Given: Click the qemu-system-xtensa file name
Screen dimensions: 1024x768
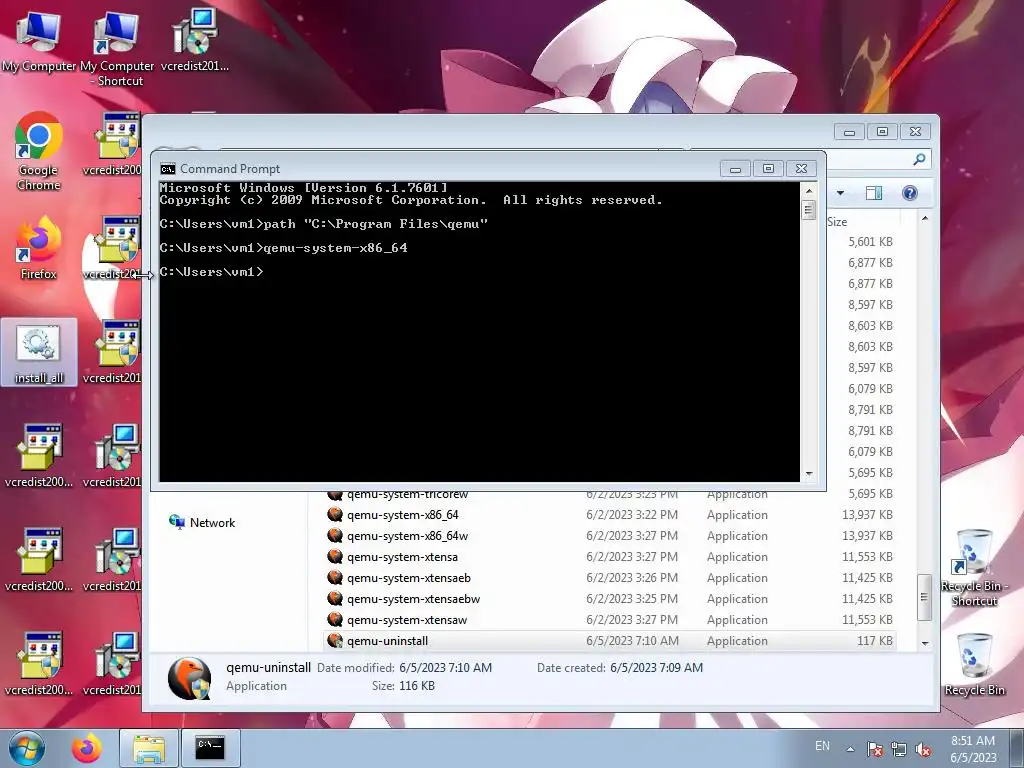Looking at the screenshot, I should [x=402, y=556].
